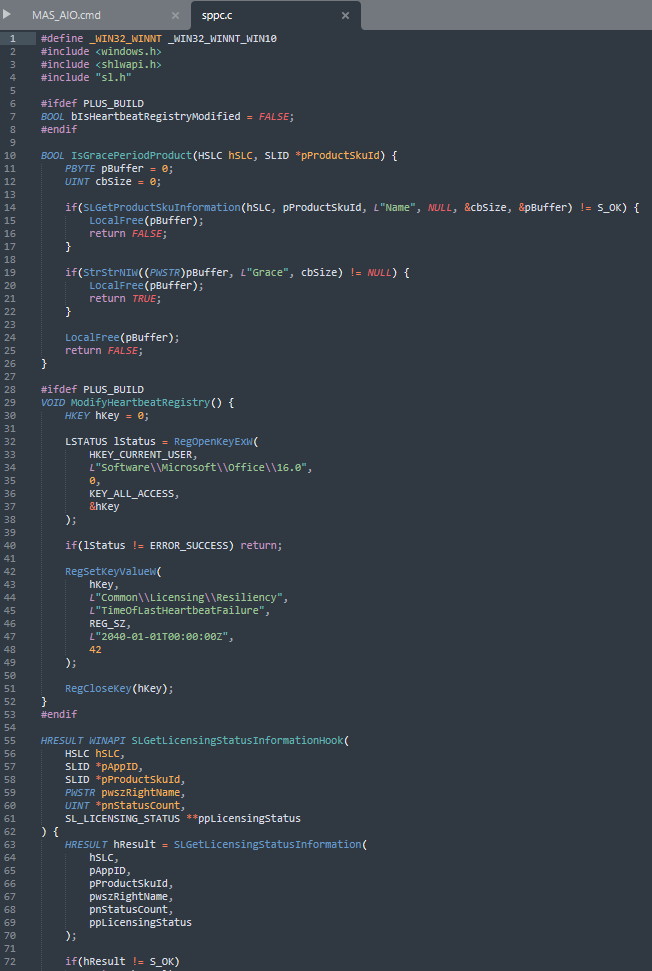Click the #endif on line 53

(x=59, y=715)
